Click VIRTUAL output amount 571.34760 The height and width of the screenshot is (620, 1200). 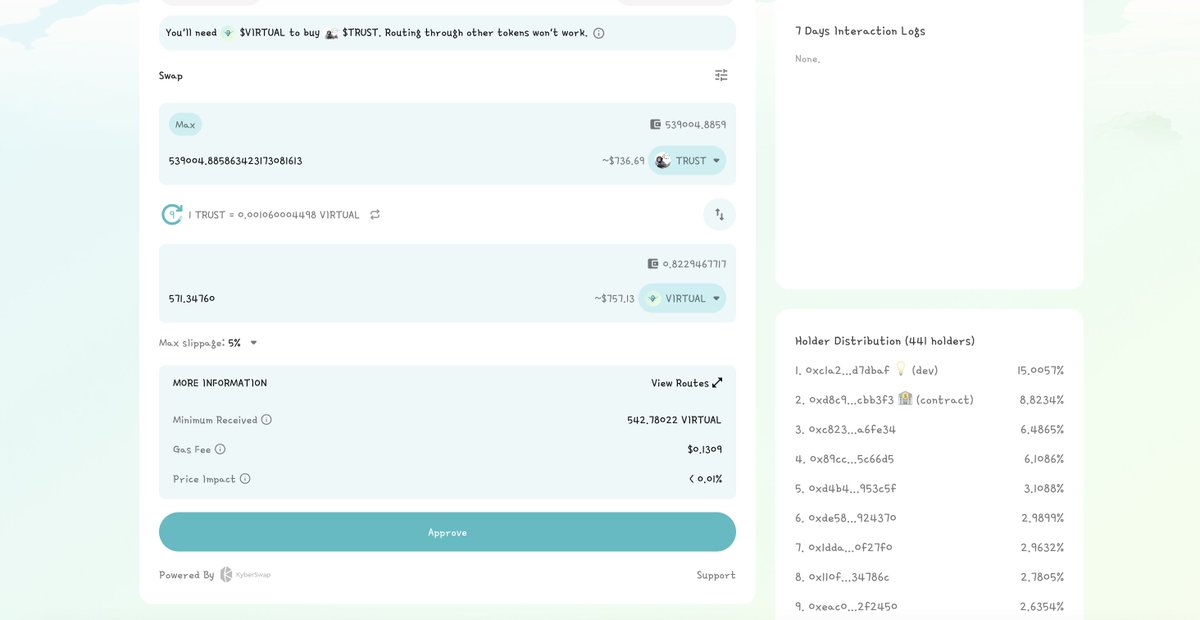point(192,299)
